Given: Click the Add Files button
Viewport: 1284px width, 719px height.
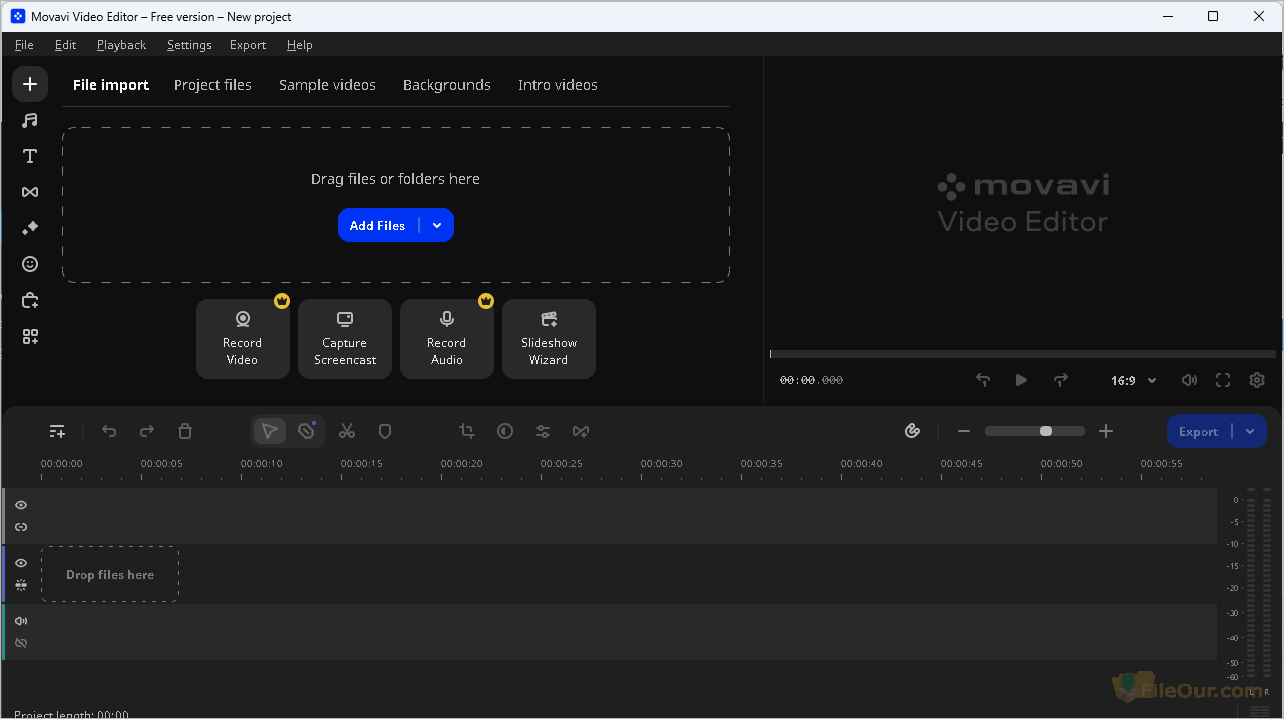Looking at the screenshot, I should click(x=377, y=225).
